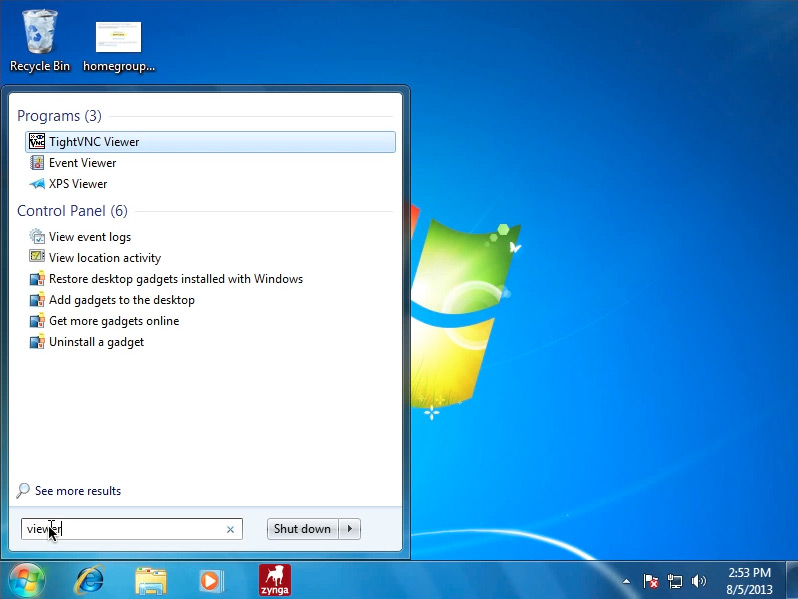Screen dimensions: 798x599
Task: Click the magnifier icon beside See more results
Action: [23, 491]
